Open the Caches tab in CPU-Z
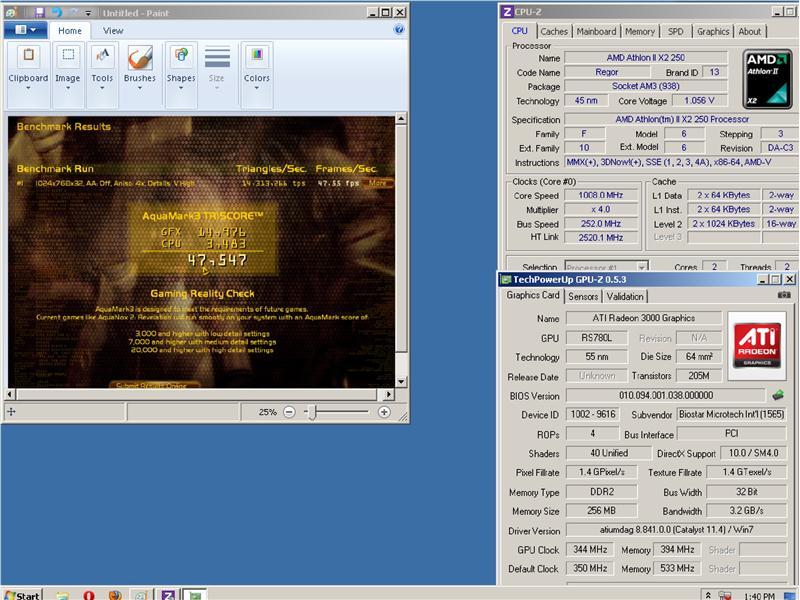This screenshot has width=800, height=600. (554, 32)
